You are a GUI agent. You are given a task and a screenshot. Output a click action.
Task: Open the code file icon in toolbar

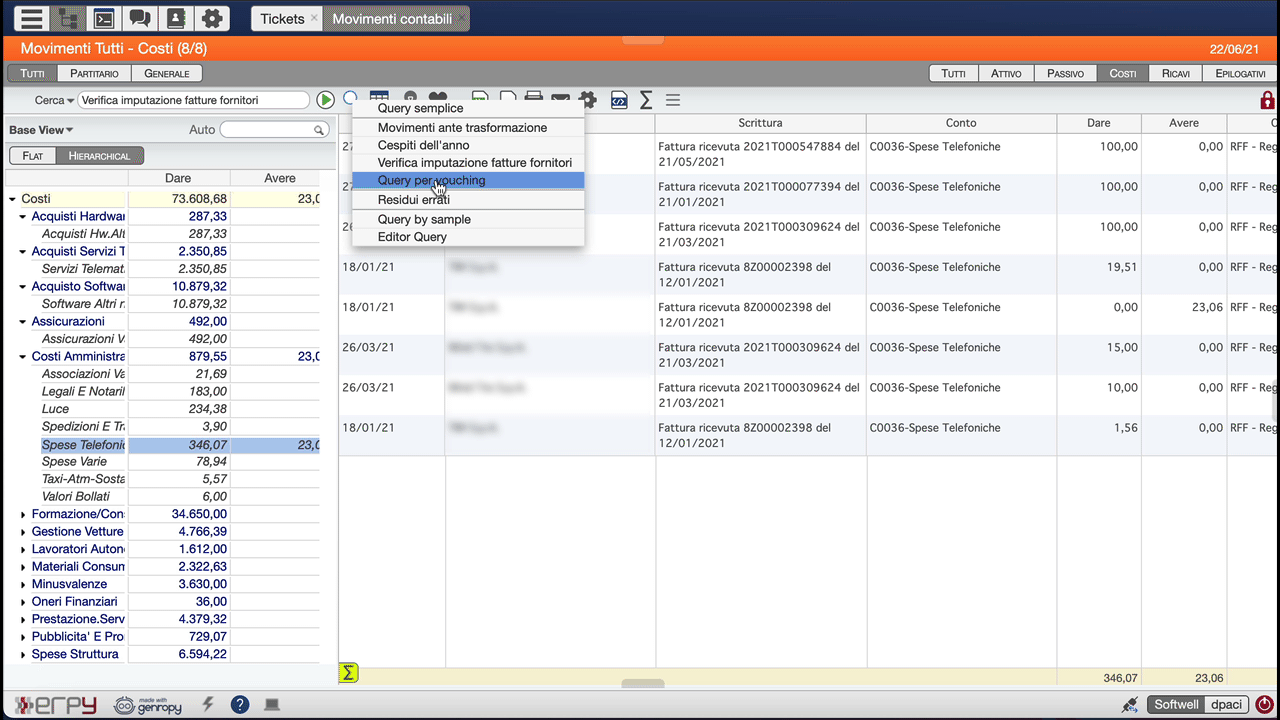[x=619, y=100]
